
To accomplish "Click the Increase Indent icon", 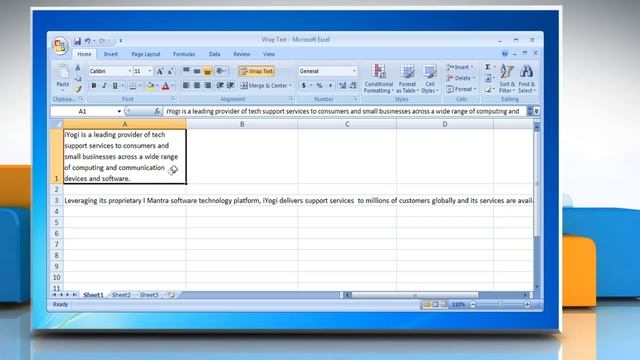I will coord(230,85).
